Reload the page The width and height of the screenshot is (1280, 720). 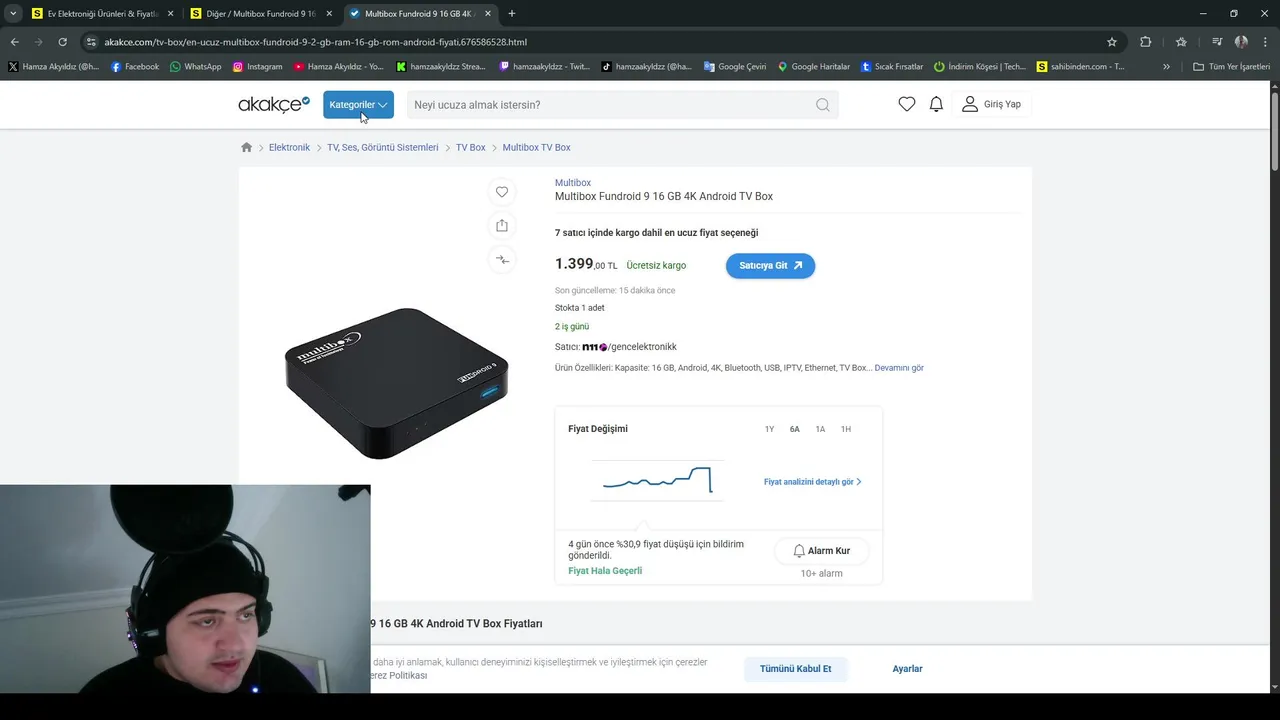62,42
